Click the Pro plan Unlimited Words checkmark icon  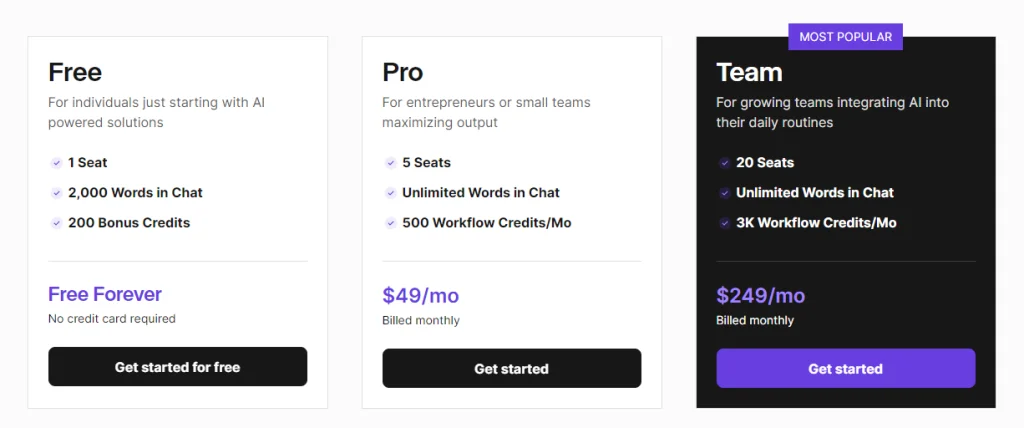[391, 193]
